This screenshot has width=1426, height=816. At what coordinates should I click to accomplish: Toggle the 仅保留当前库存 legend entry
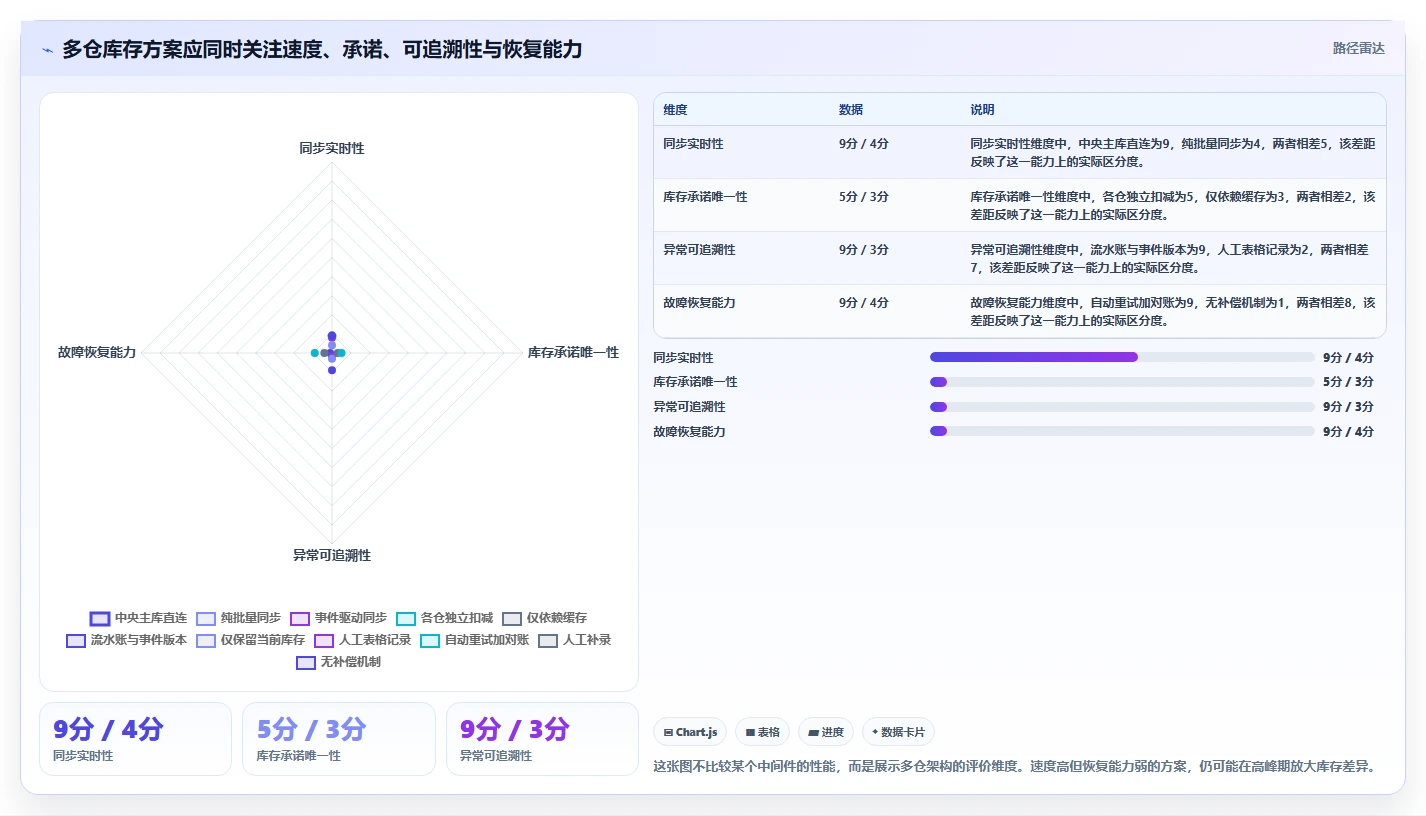250,640
